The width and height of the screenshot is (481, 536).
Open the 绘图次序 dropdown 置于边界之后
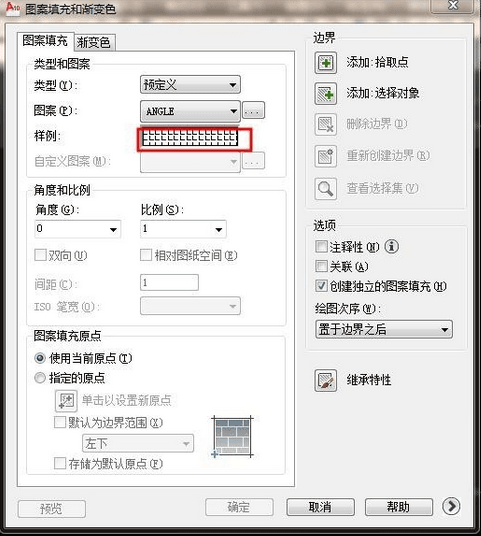tap(384, 330)
